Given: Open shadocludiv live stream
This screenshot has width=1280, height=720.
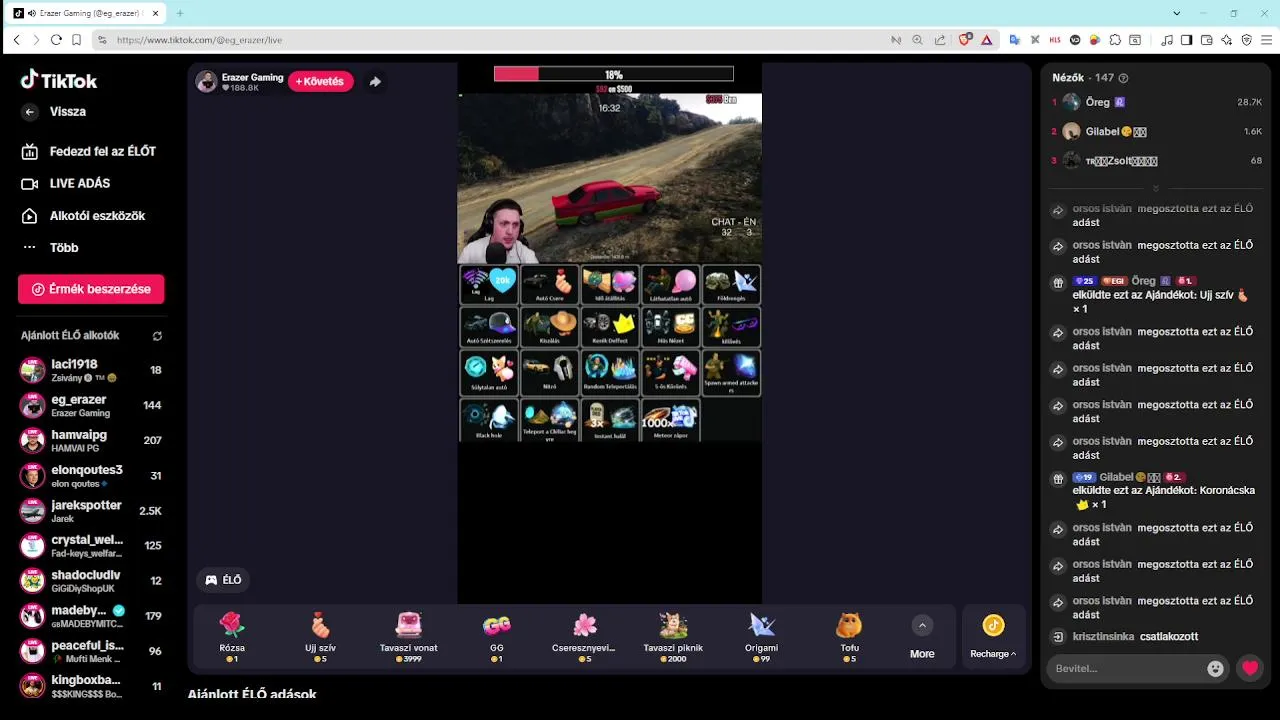Looking at the screenshot, I should tap(91, 581).
